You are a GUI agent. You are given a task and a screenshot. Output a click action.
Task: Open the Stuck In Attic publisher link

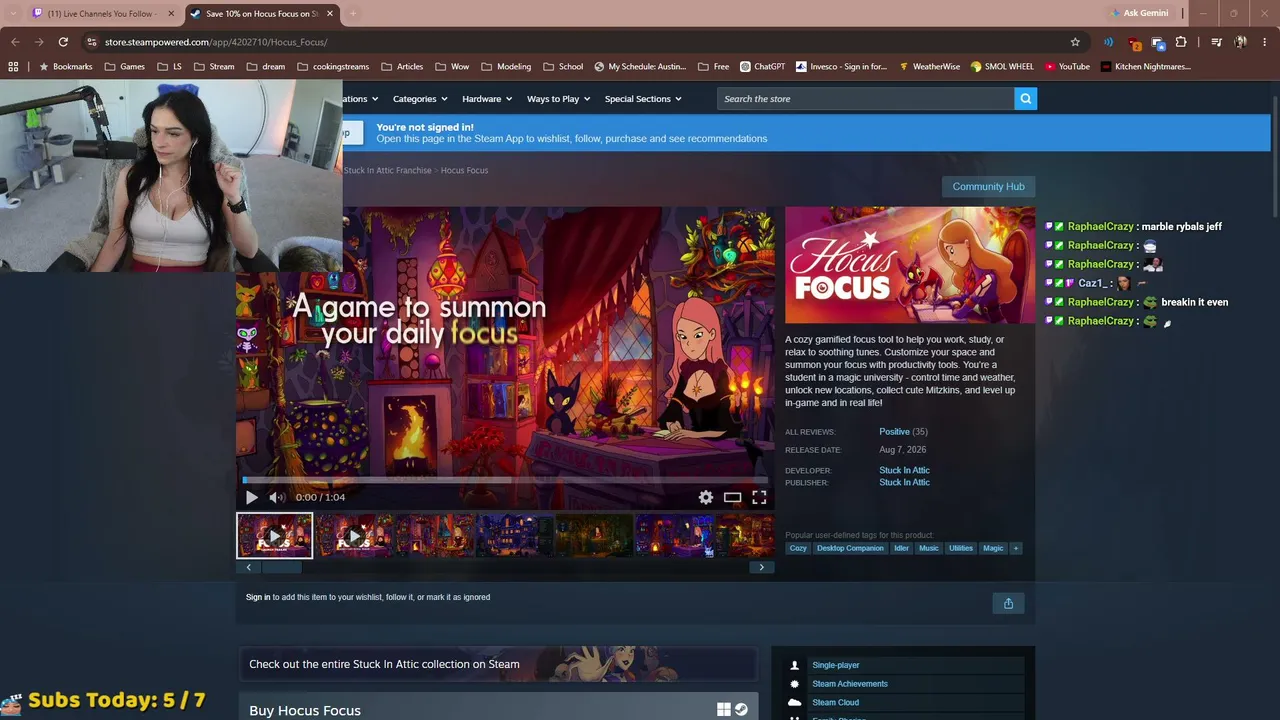[x=904, y=482]
